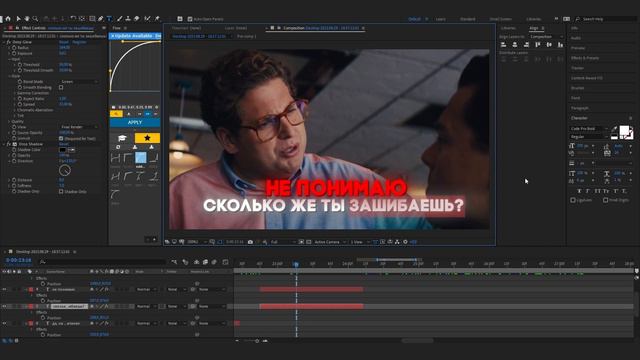Click the Update Available banner in Flow
Image resolution: width=640 pixels, height=360 pixels.
[135, 36]
